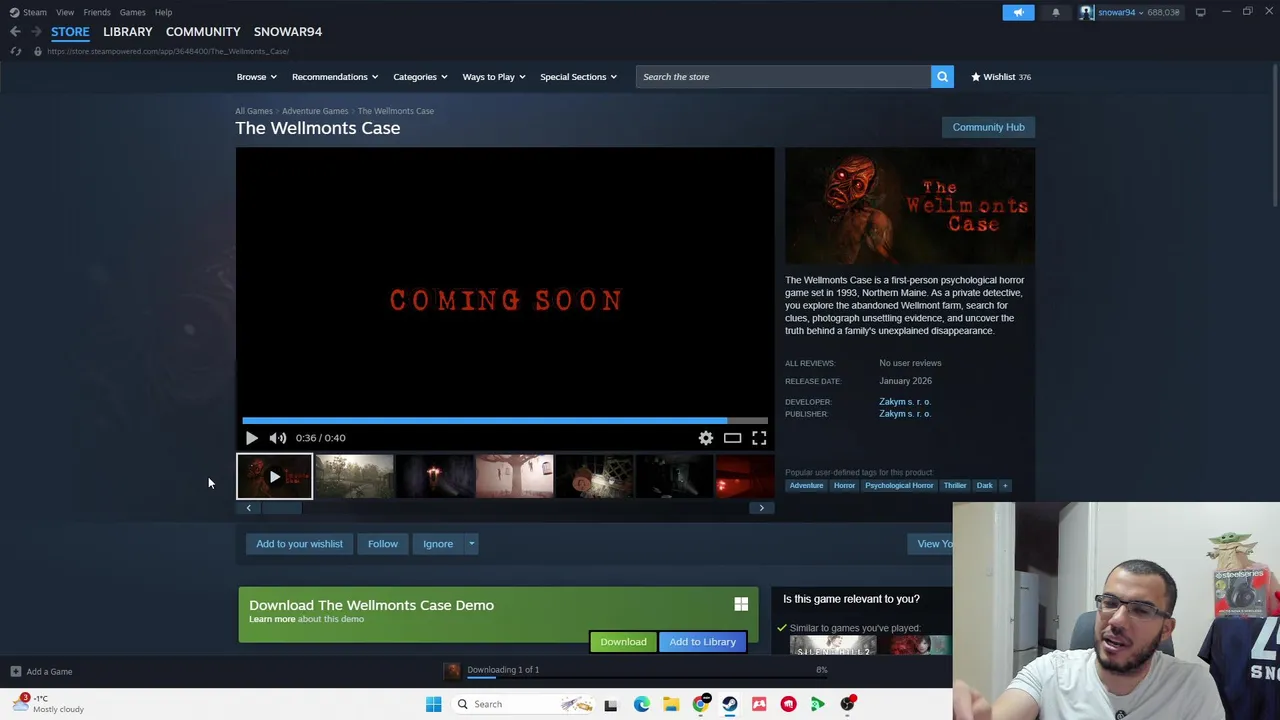Click Learn more about this demo
Image resolution: width=1280 pixels, height=720 pixels.
tap(272, 619)
